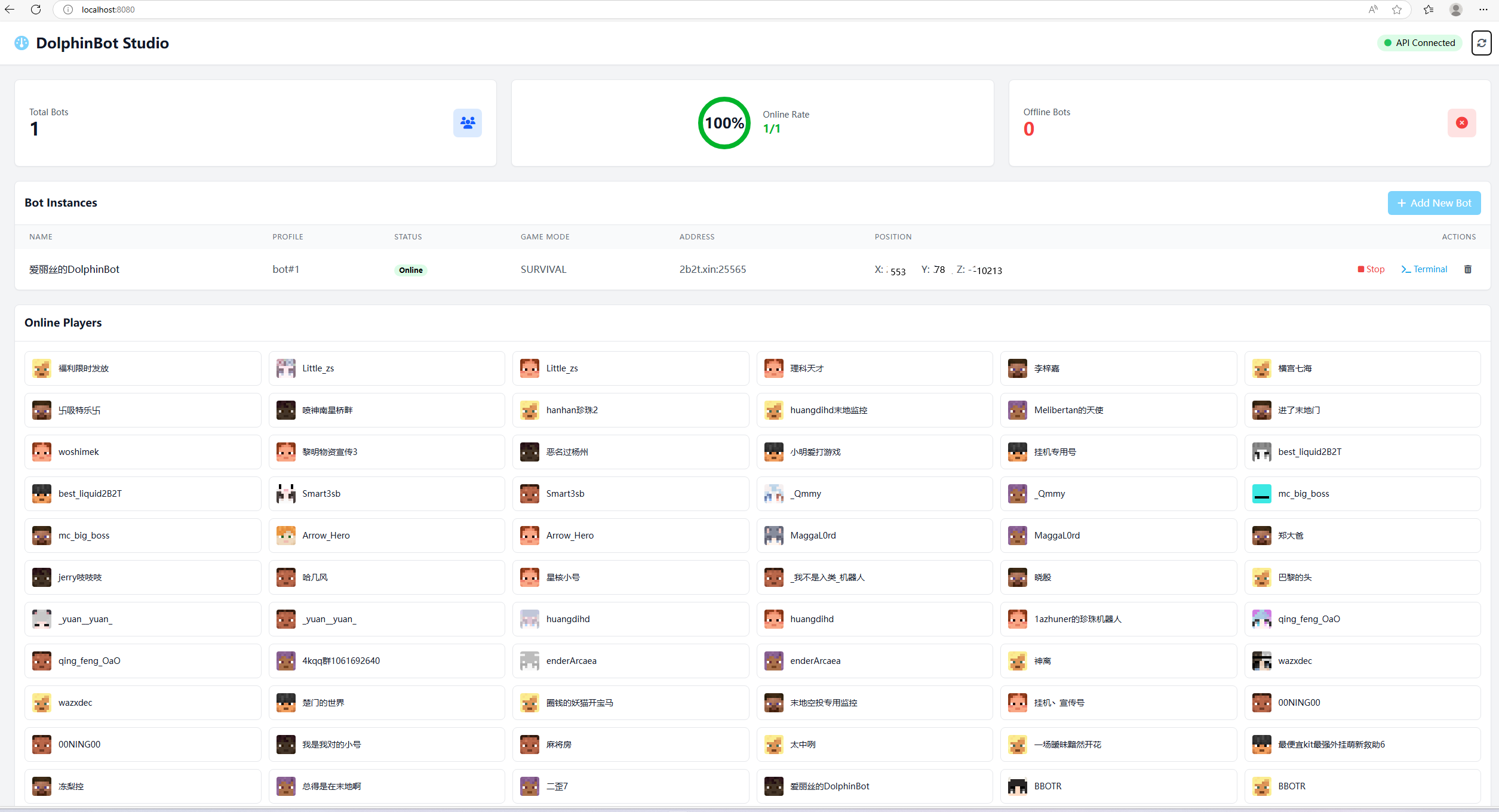Viewport: 1499px width, 812px height.
Task: Click the refresh sync icon beside API Connected
Action: click(1481, 42)
